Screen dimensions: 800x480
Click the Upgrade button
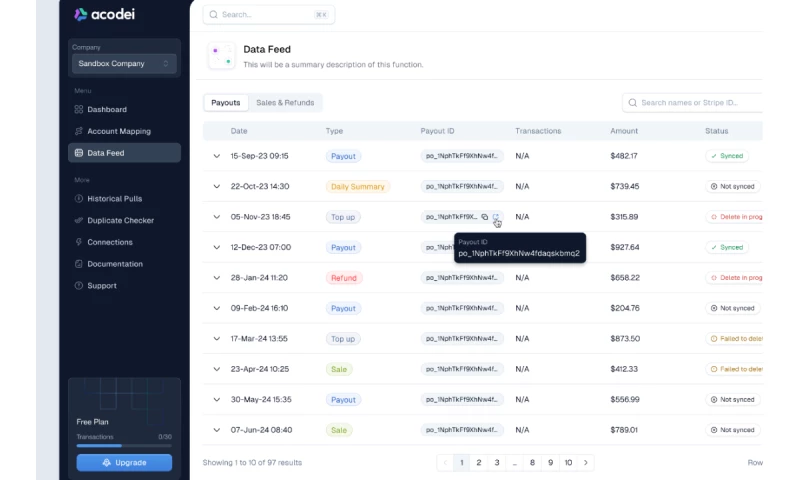tap(125, 462)
